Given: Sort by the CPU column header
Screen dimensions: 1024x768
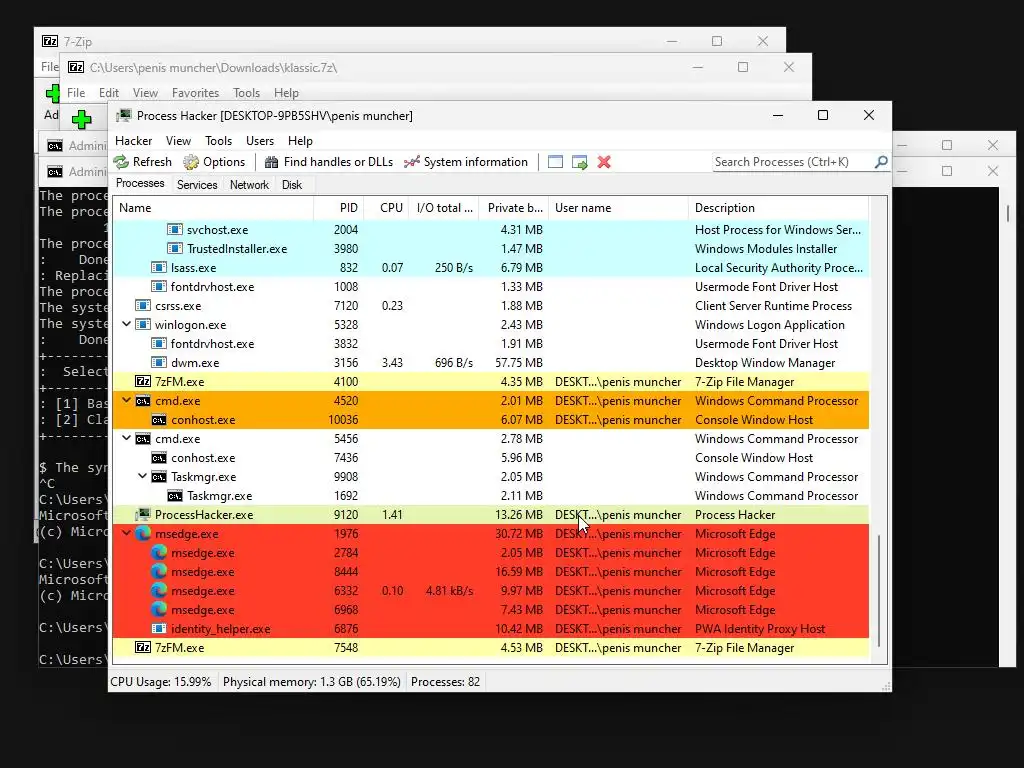Looking at the screenshot, I should coord(387,208).
